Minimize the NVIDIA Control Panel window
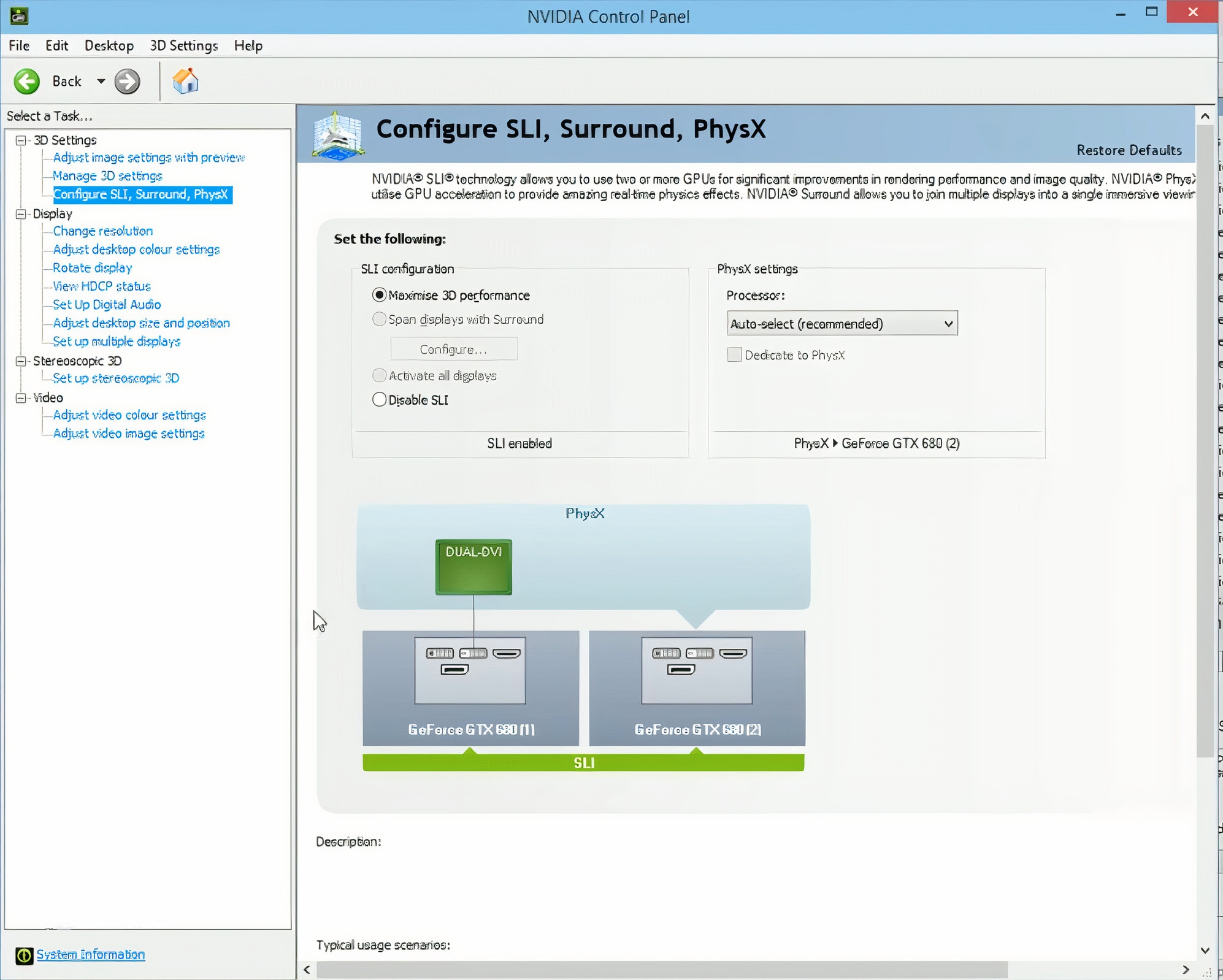This screenshot has height=980, width=1223. [x=1121, y=13]
